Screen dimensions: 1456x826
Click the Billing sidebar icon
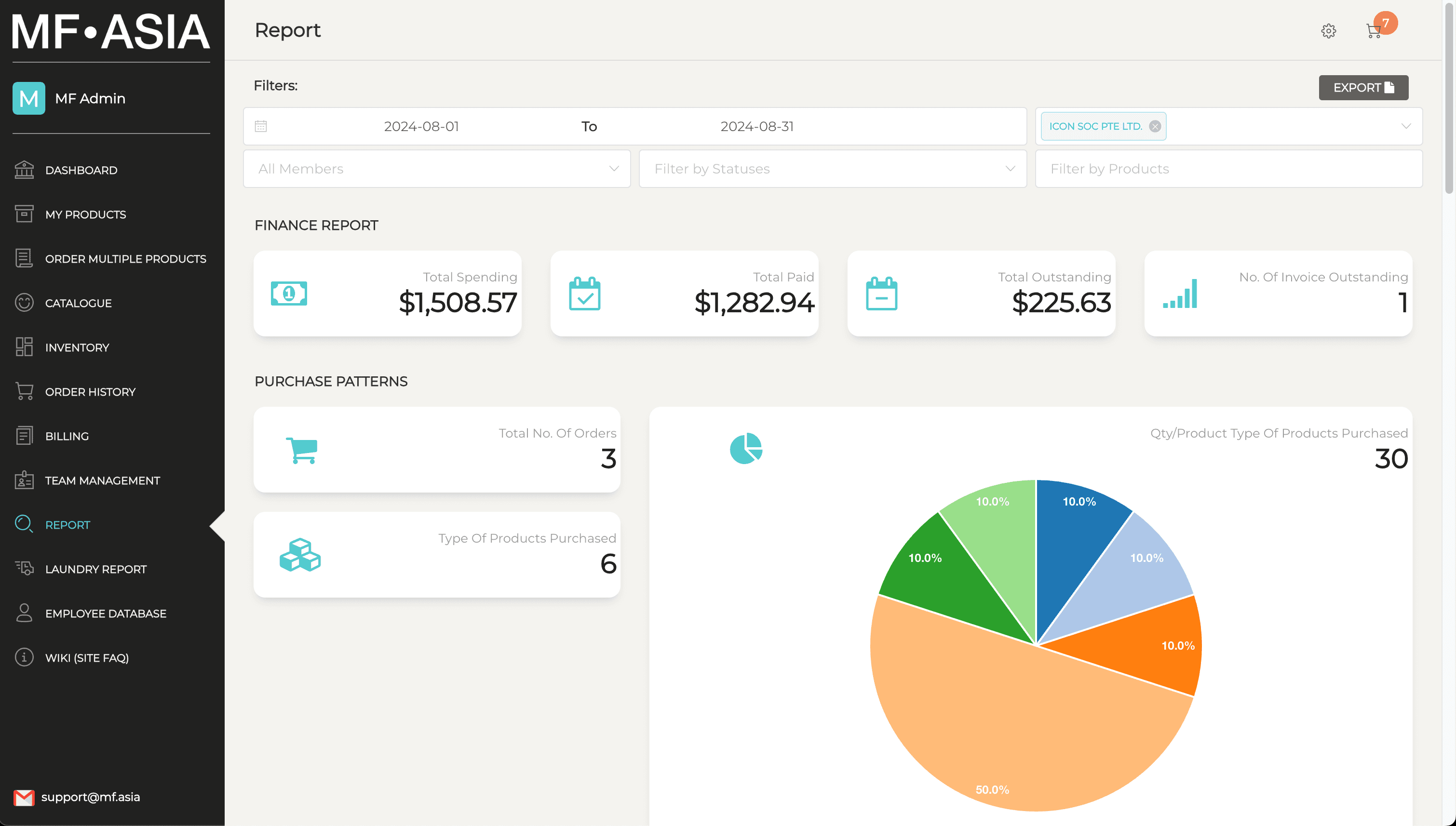24,435
